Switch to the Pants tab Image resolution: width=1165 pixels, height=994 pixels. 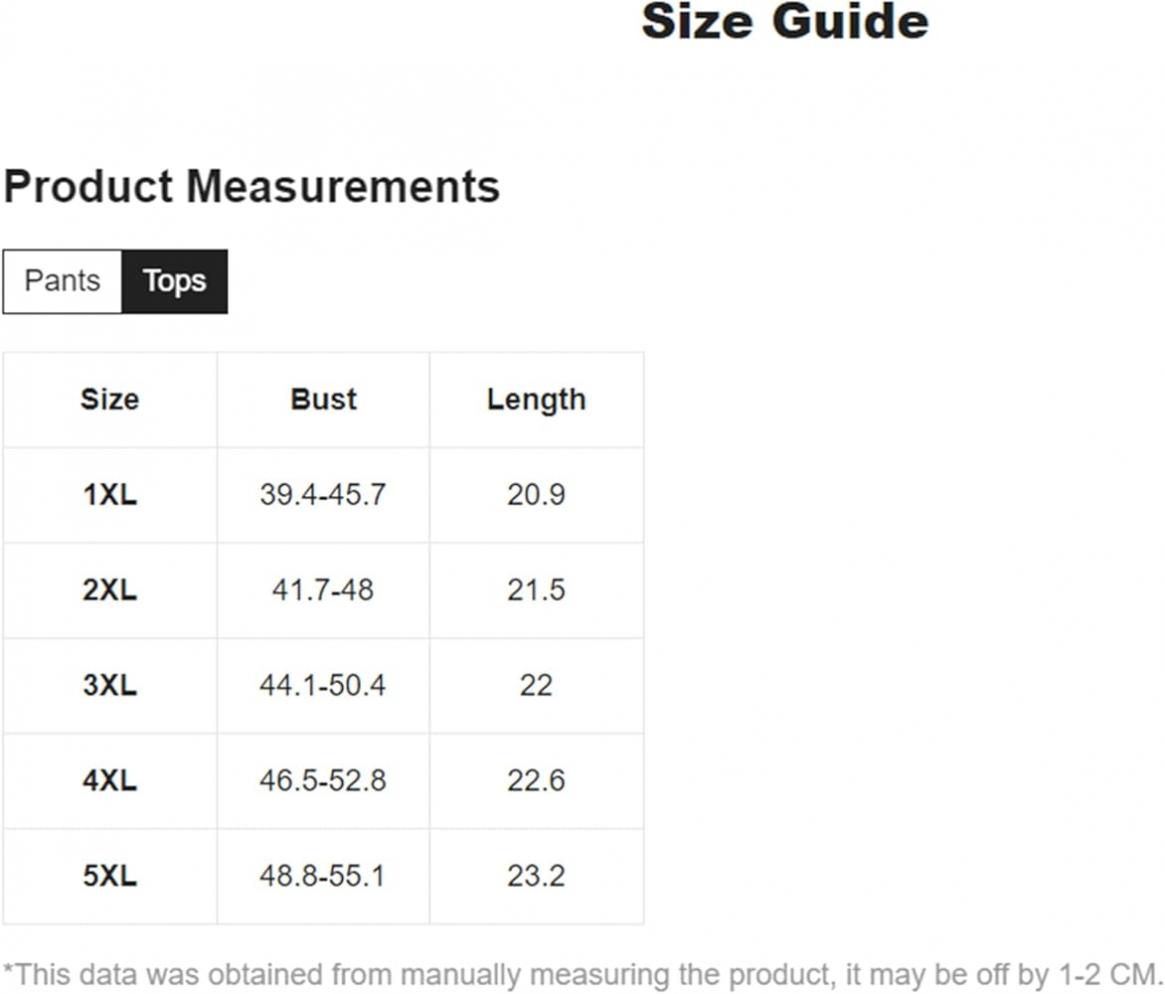62,282
